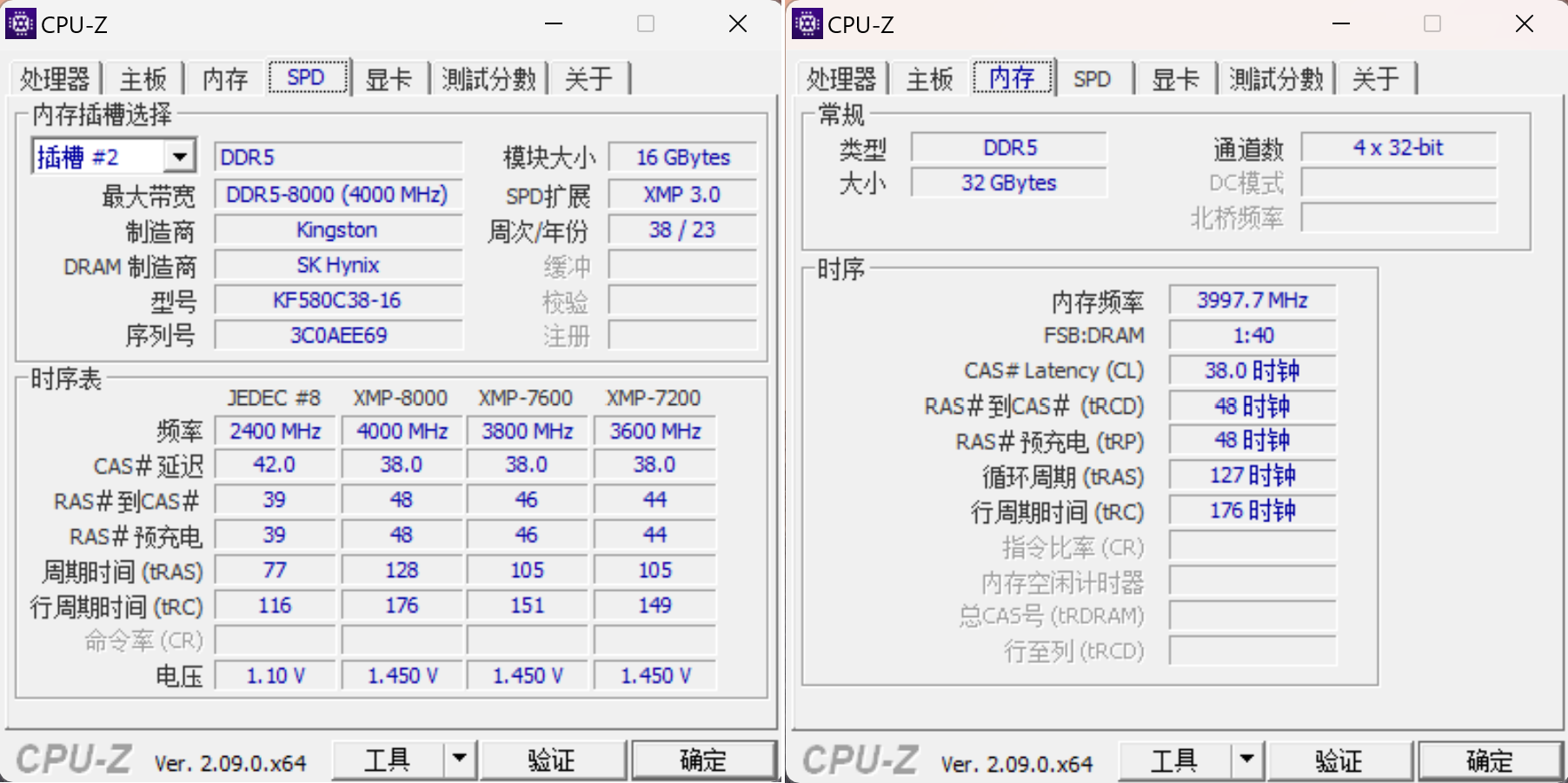Image resolution: width=1568 pixels, height=783 pixels.
Task: Switch to 主板 tab in right window
Action: (930, 79)
